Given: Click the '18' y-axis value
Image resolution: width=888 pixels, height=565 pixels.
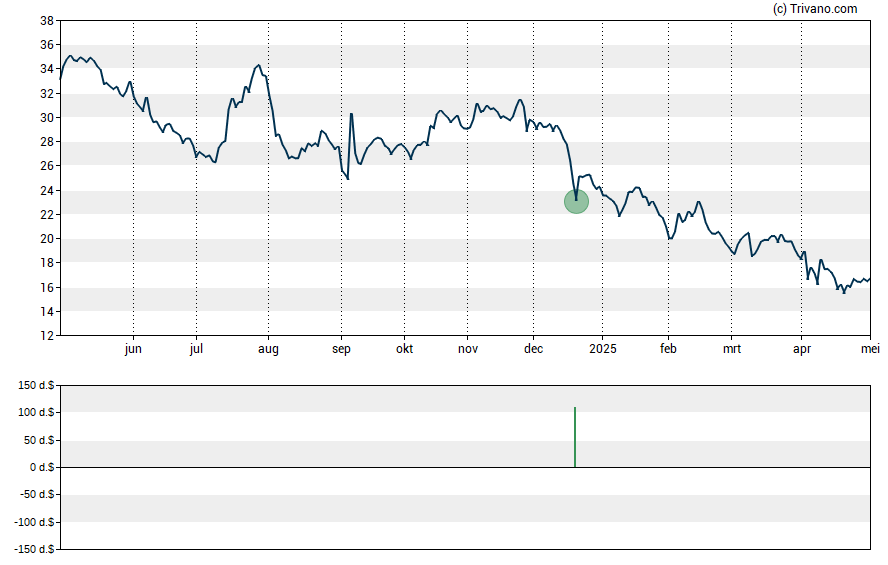Looking at the screenshot, I should click(x=47, y=263).
